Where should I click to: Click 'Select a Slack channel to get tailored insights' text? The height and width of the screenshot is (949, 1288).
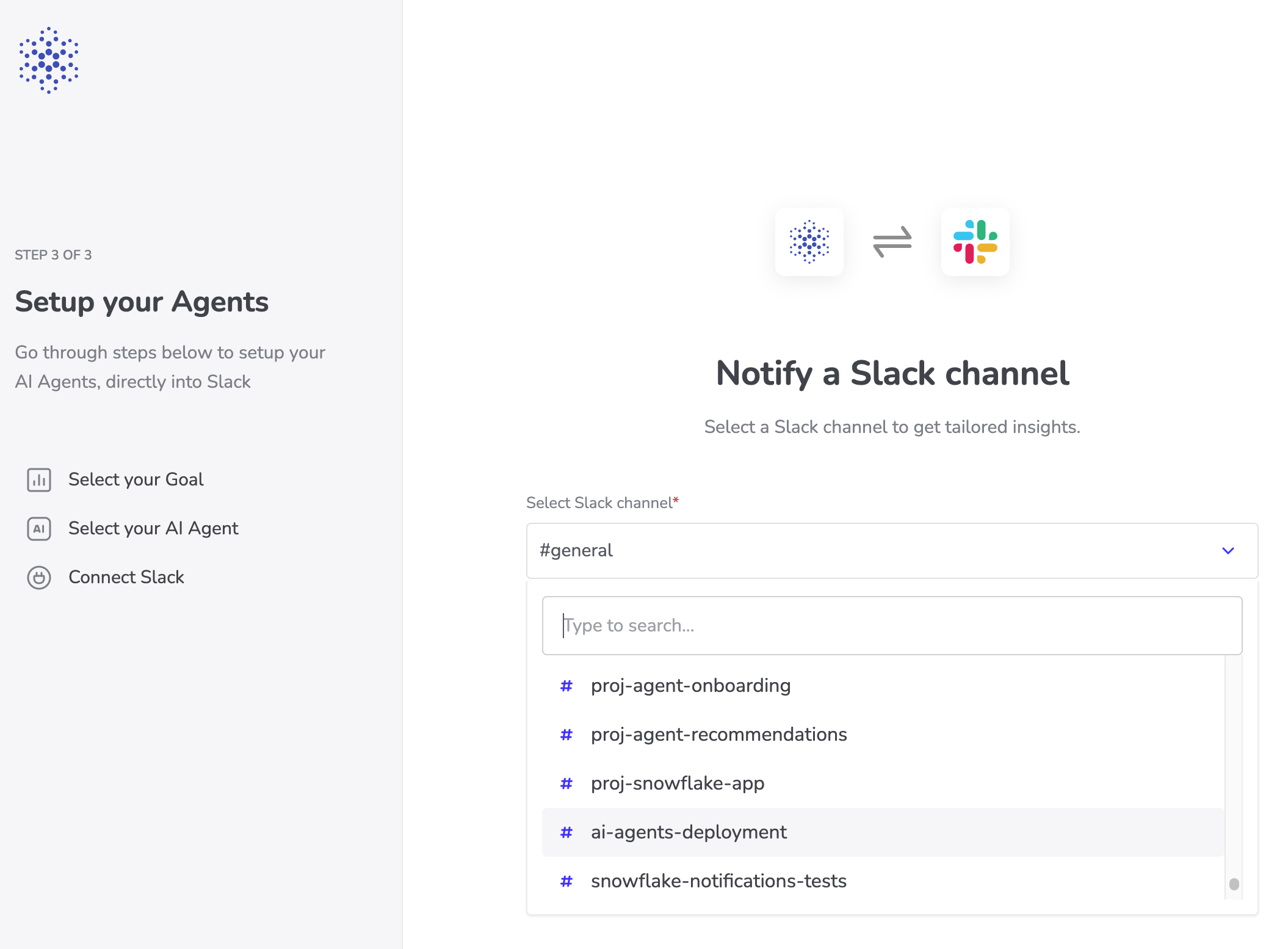[892, 427]
